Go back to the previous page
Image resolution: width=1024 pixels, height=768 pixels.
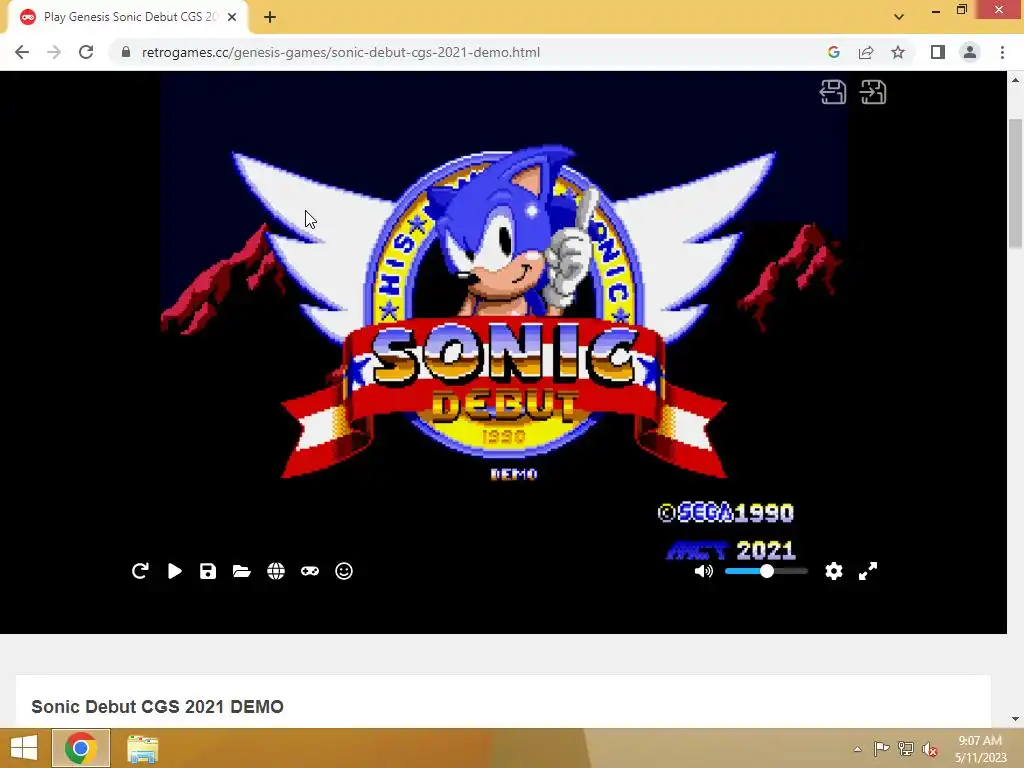[x=22, y=52]
